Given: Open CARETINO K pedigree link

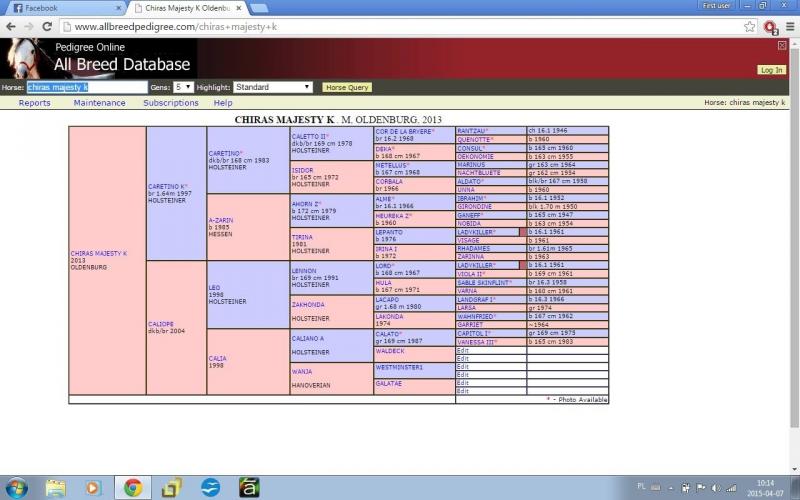Looking at the screenshot, I should 167,186.
